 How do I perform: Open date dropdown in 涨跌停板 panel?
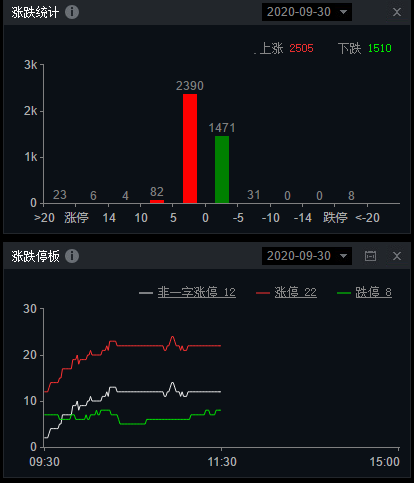(x=307, y=256)
